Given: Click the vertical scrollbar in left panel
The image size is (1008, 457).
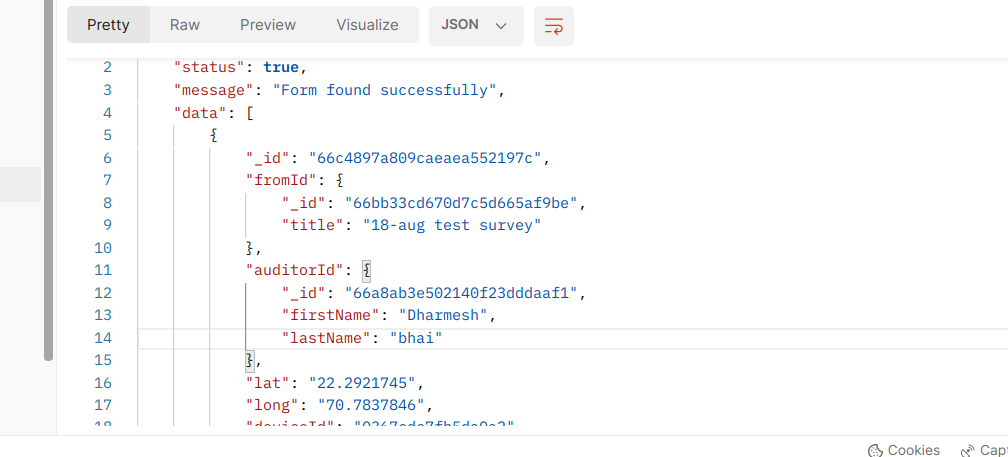Looking at the screenshot, I should (x=48, y=180).
